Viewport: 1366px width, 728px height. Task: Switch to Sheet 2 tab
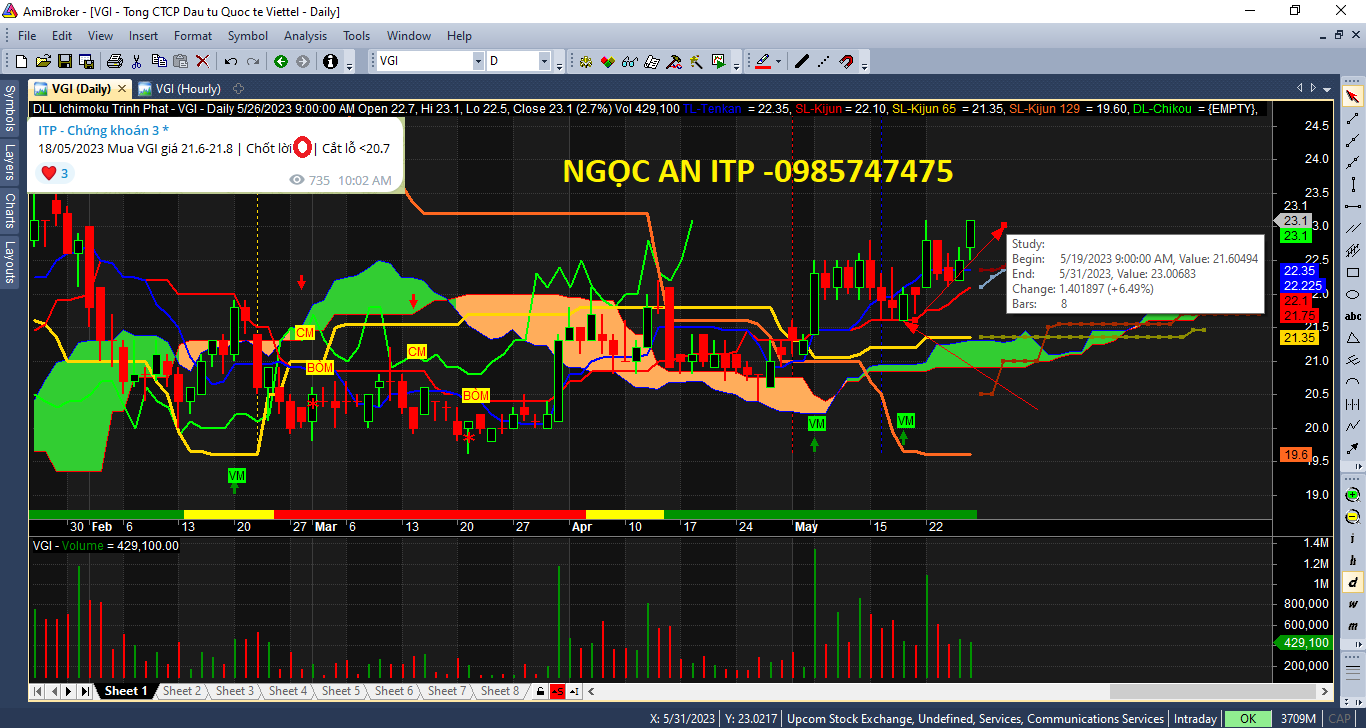coord(182,691)
